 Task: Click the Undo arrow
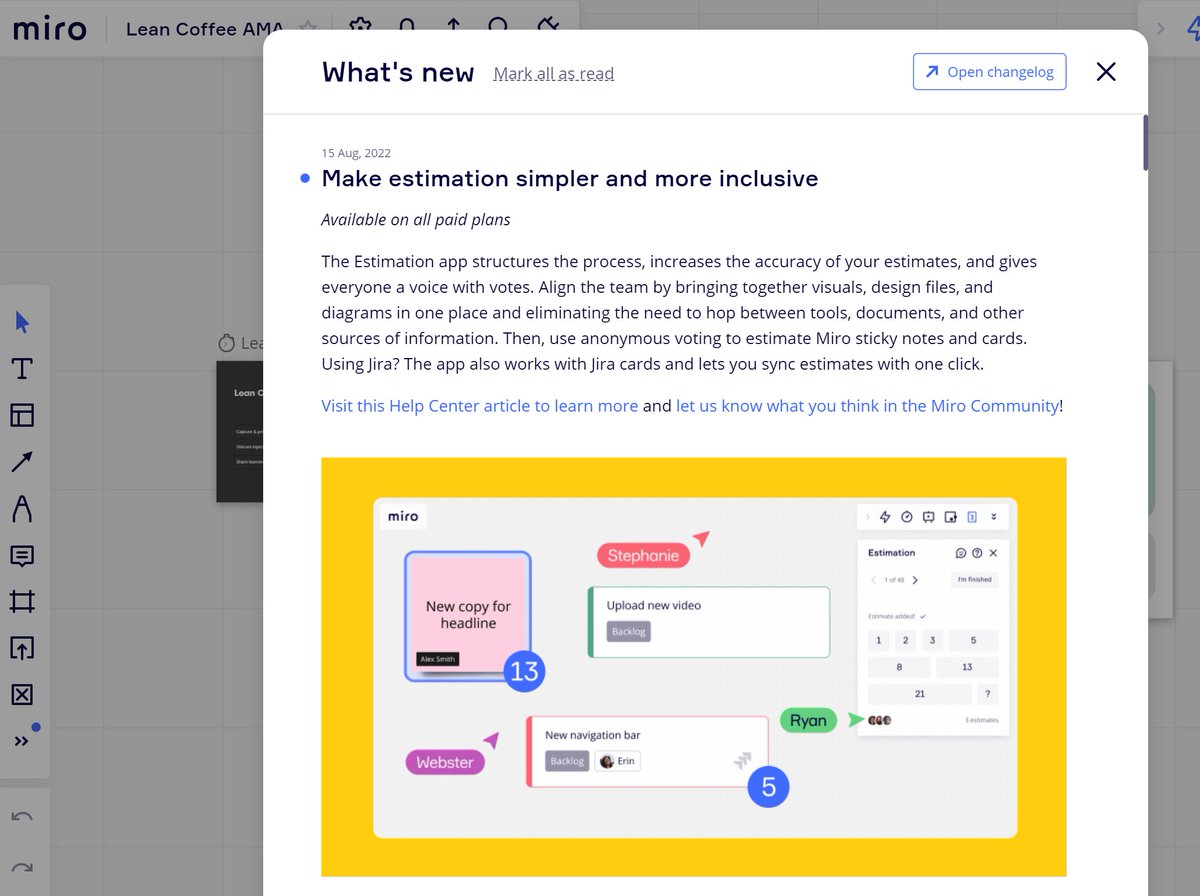click(22, 817)
